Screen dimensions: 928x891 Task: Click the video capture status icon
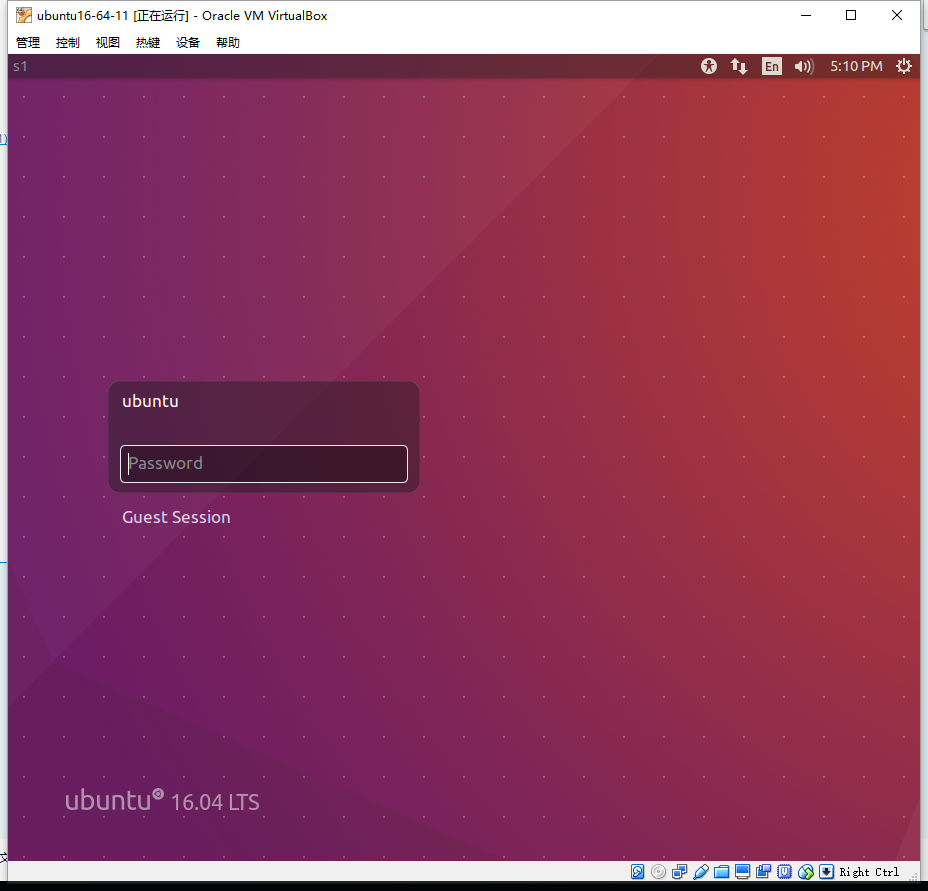pyautogui.click(x=763, y=871)
